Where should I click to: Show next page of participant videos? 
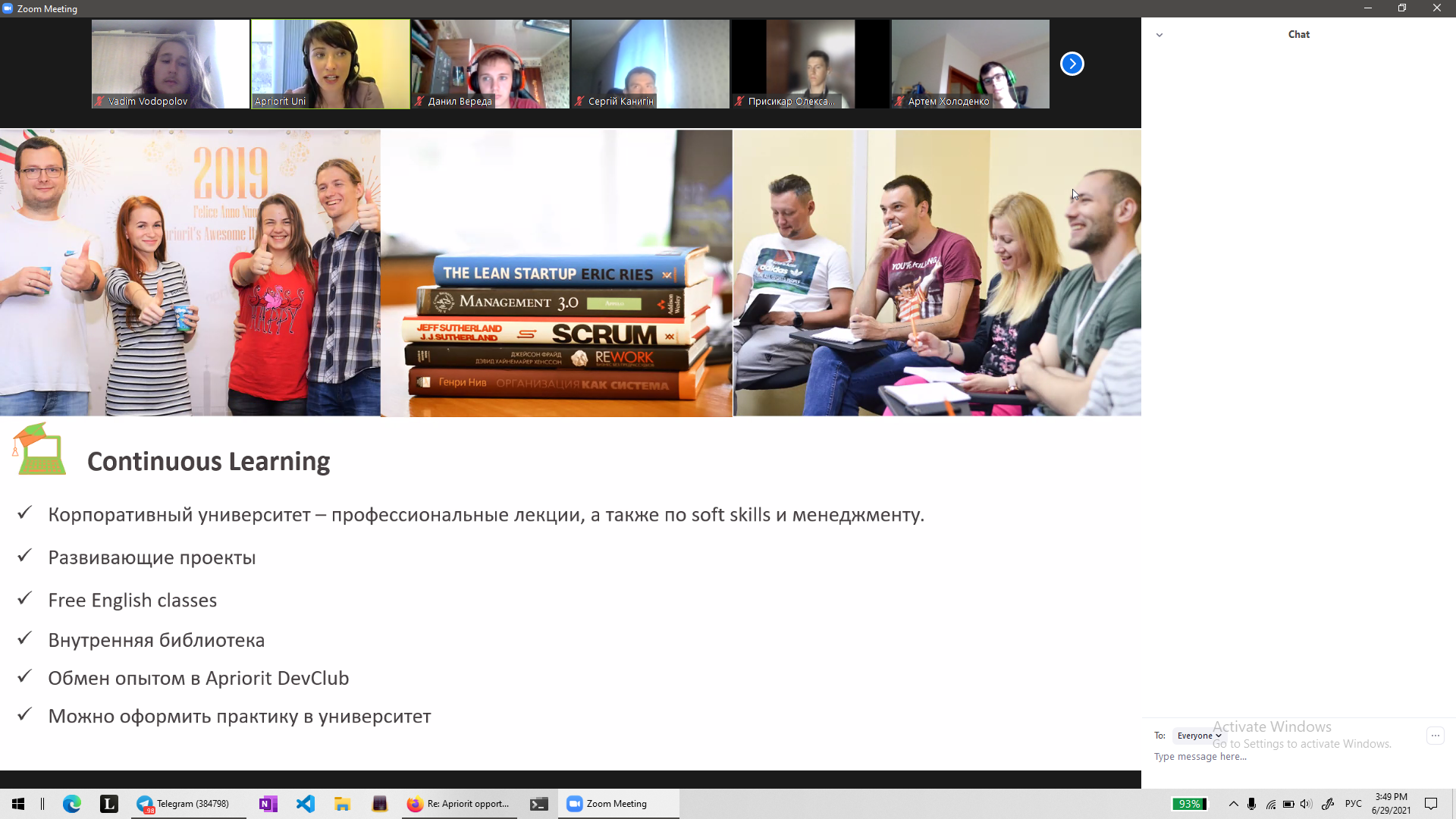tap(1072, 64)
